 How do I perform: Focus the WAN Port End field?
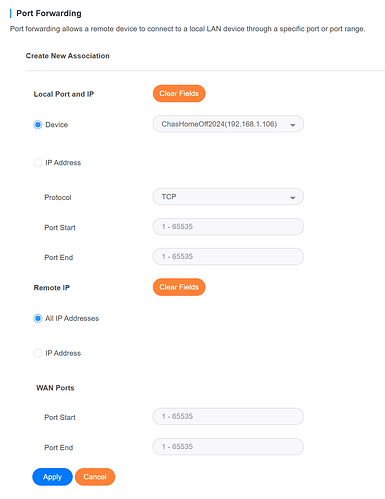(228, 447)
